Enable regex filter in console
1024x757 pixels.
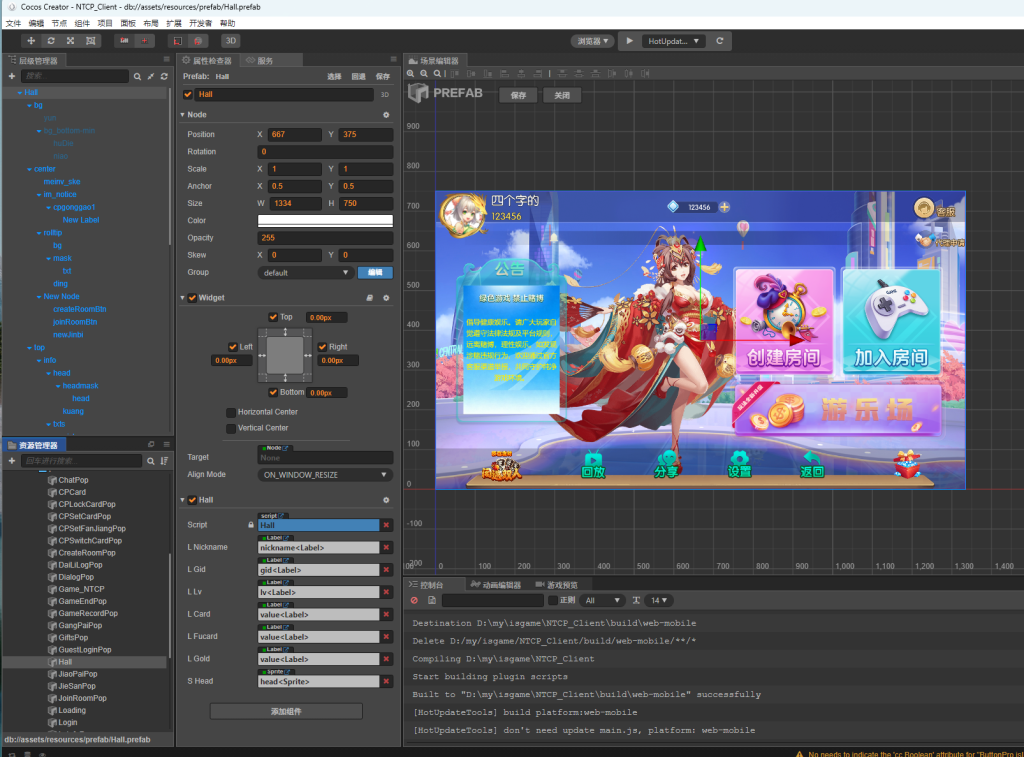click(553, 600)
